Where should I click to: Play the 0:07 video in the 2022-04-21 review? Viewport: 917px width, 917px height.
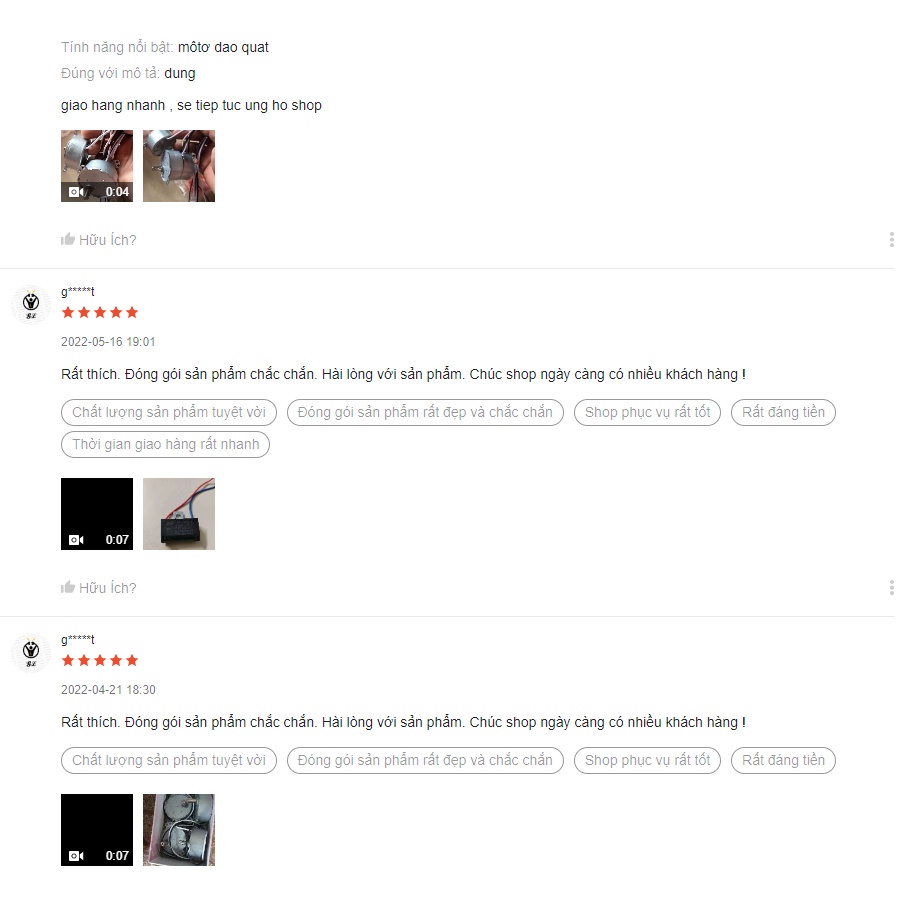97,830
